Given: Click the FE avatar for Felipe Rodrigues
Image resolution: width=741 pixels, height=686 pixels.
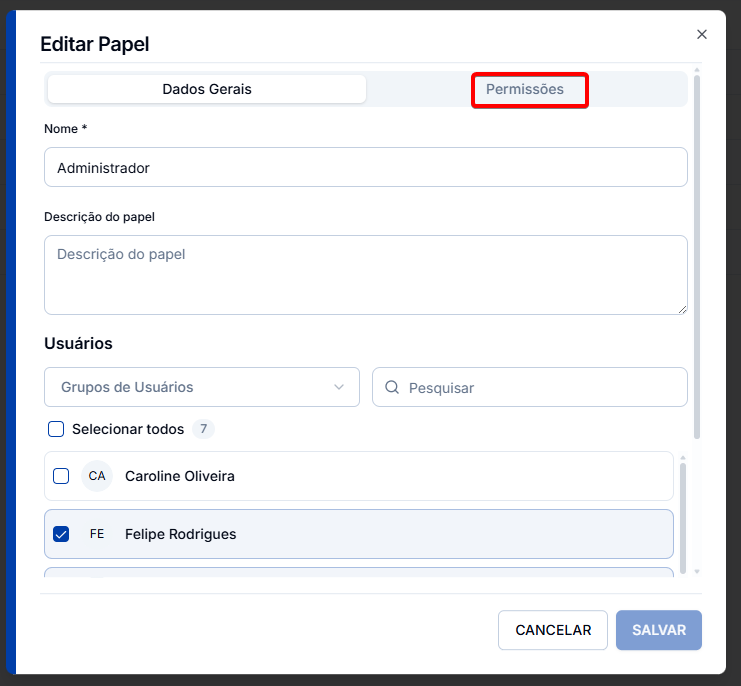Looking at the screenshot, I should pyautogui.click(x=97, y=534).
